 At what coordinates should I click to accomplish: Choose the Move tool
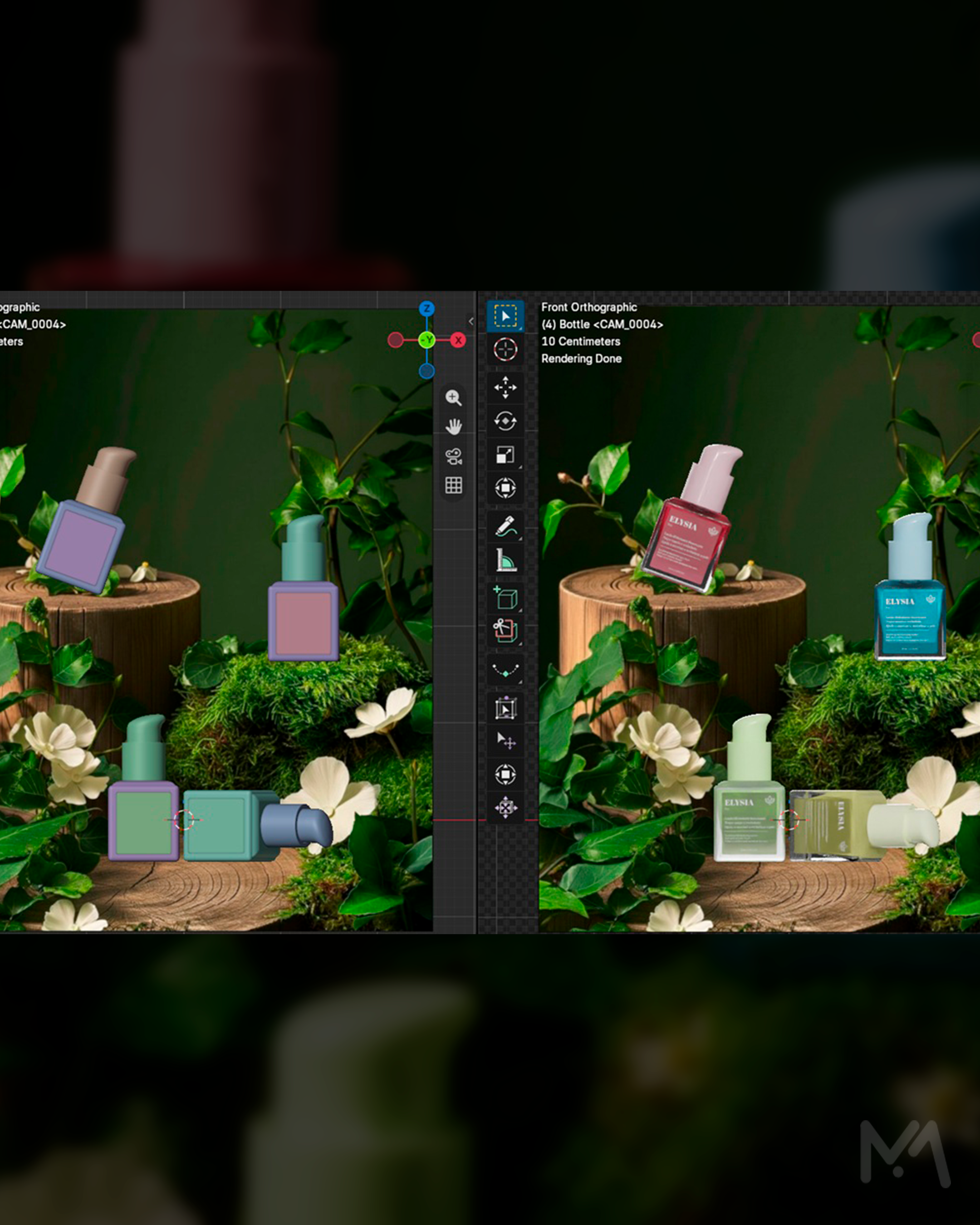505,387
